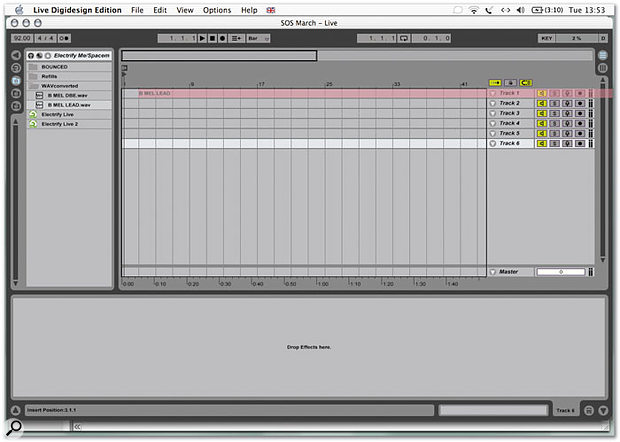620x442 pixels.
Task: Select the Electrify Live 2 set
Action: [69, 124]
